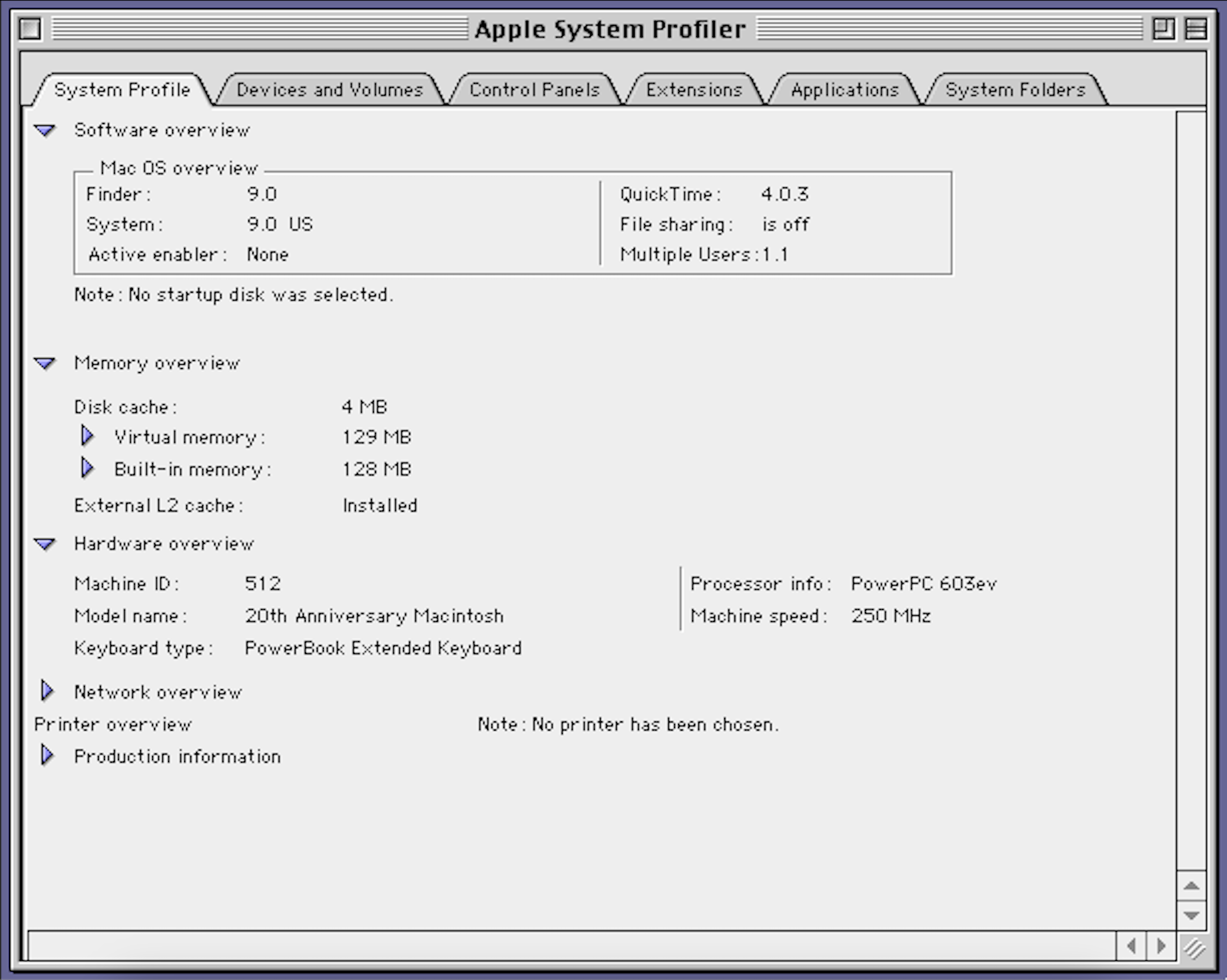Expand Built-in memory details
Image resolution: width=1227 pixels, height=980 pixels.
click(87, 468)
